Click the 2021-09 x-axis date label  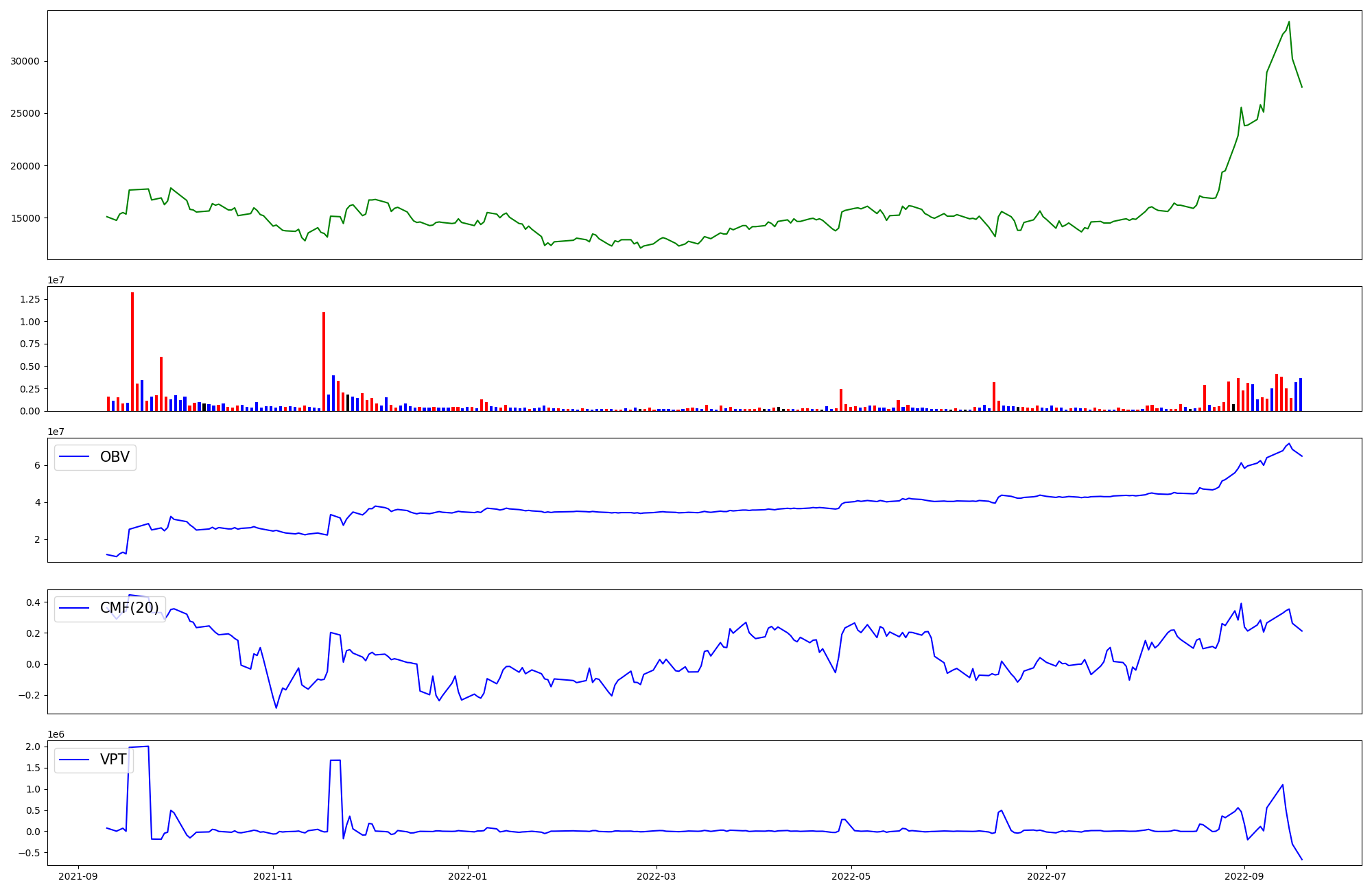click(x=78, y=876)
